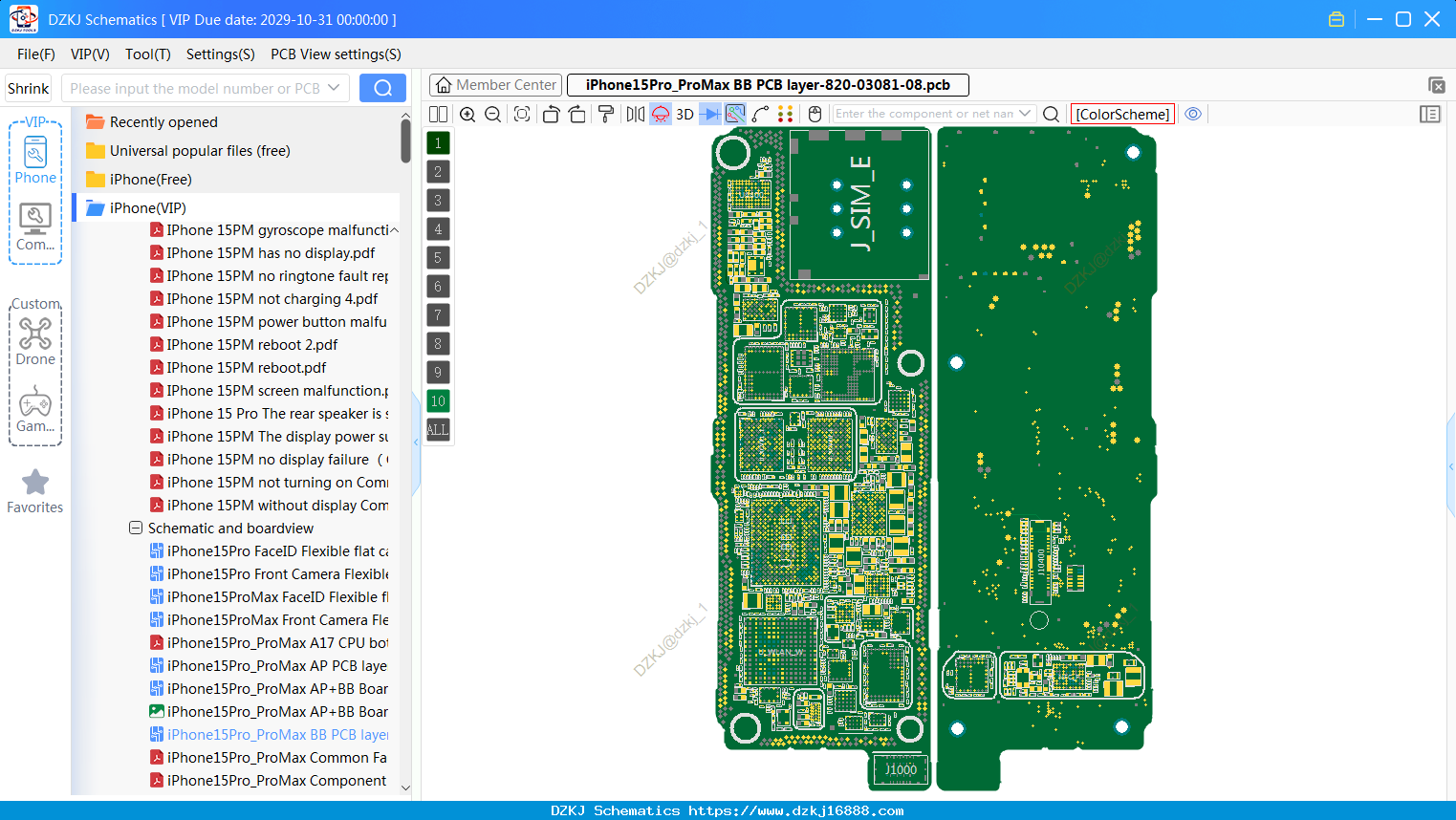Image resolution: width=1456 pixels, height=820 pixels.
Task: Show PCB layer 8
Action: coord(438,344)
